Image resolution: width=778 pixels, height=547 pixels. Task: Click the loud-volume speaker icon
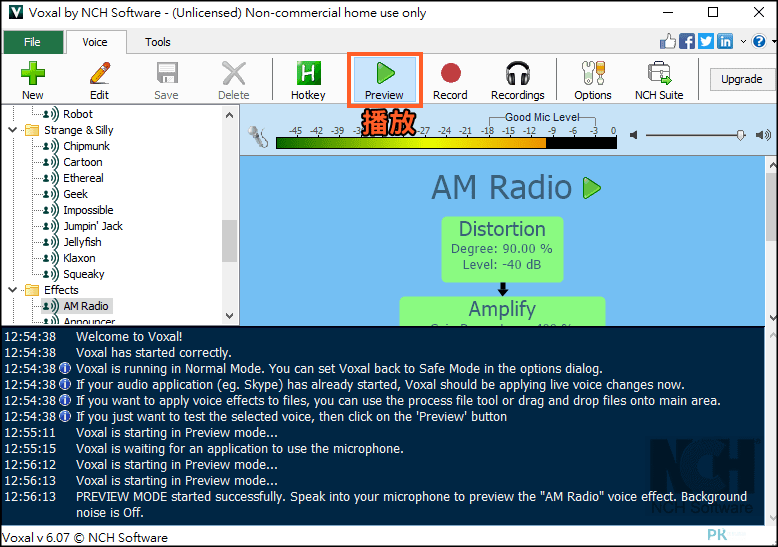pyautogui.click(x=763, y=135)
